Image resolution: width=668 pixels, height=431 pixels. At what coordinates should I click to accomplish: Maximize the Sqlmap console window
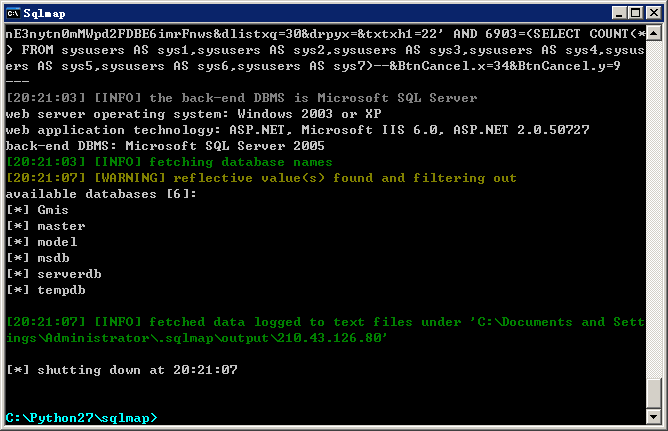click(x=635, y=13)
